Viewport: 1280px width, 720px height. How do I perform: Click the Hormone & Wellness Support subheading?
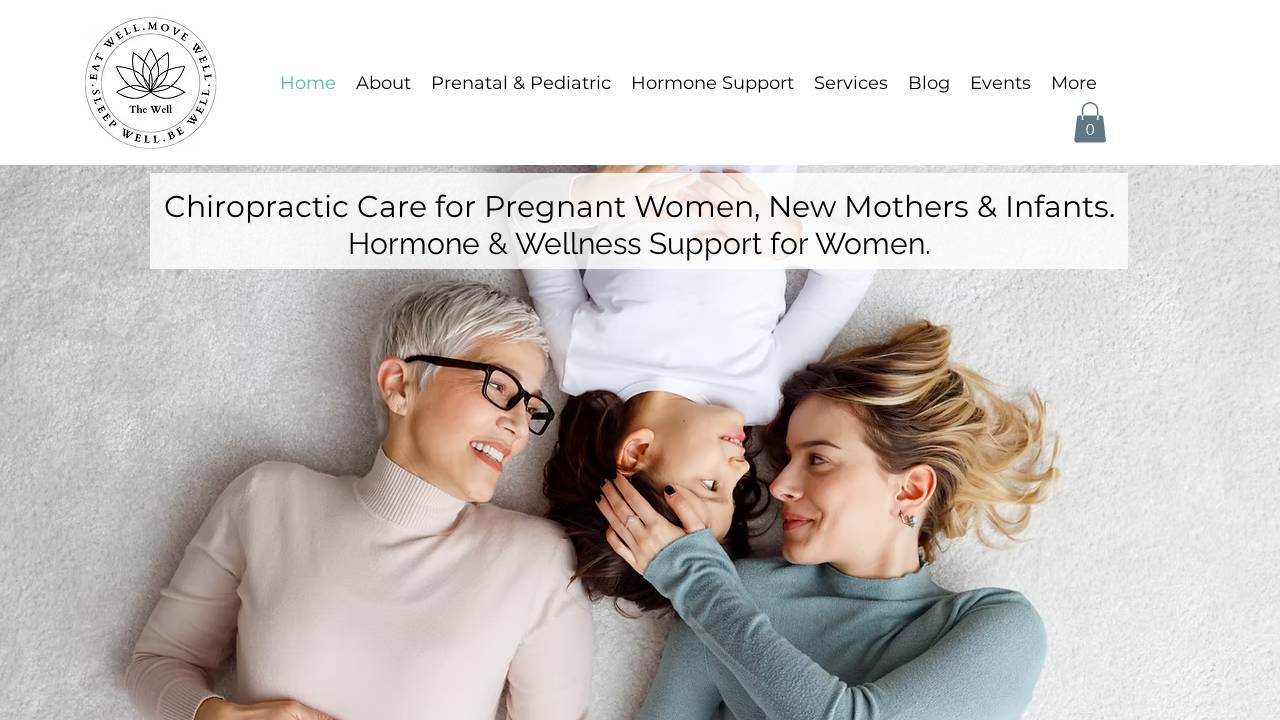click(639, 244)
